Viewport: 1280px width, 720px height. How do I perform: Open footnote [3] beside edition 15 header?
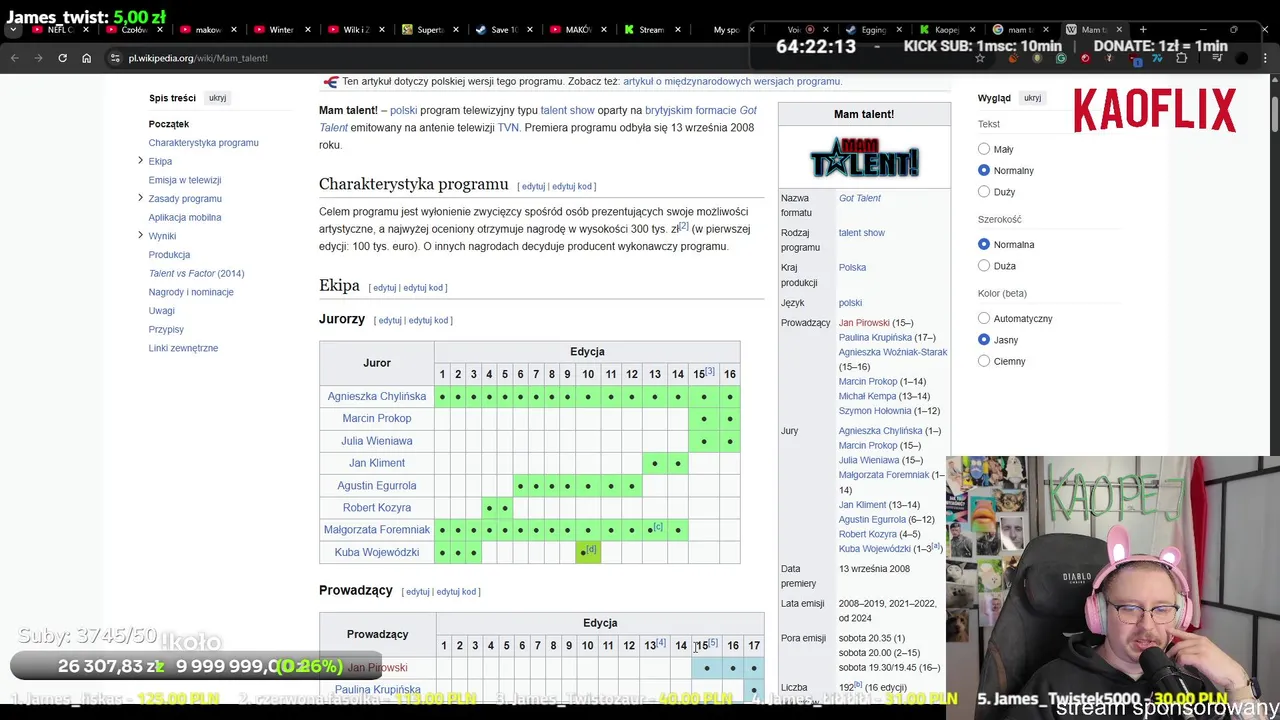(x=709, y=371)
